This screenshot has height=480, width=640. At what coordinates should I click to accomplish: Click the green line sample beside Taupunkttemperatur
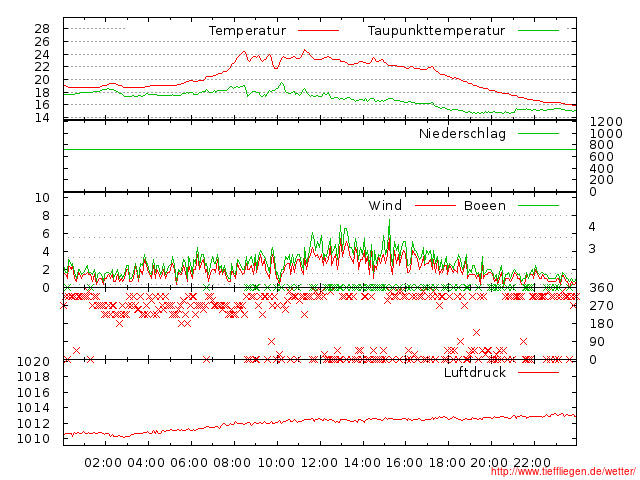538,31
